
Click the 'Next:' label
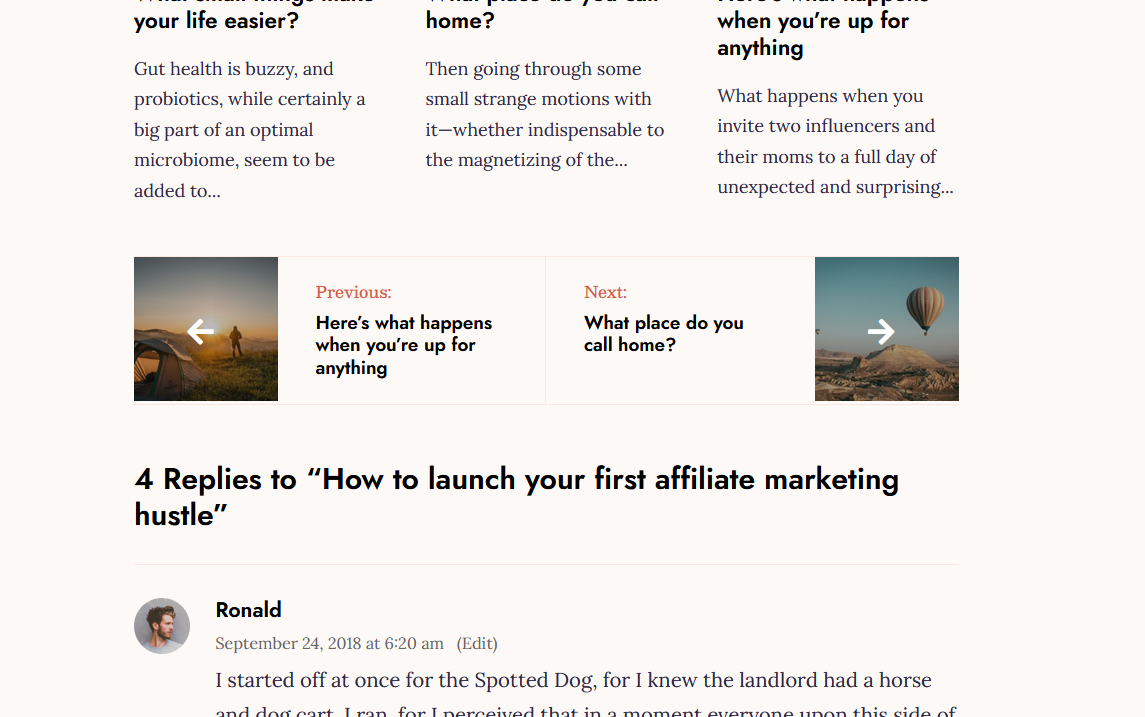605,292
